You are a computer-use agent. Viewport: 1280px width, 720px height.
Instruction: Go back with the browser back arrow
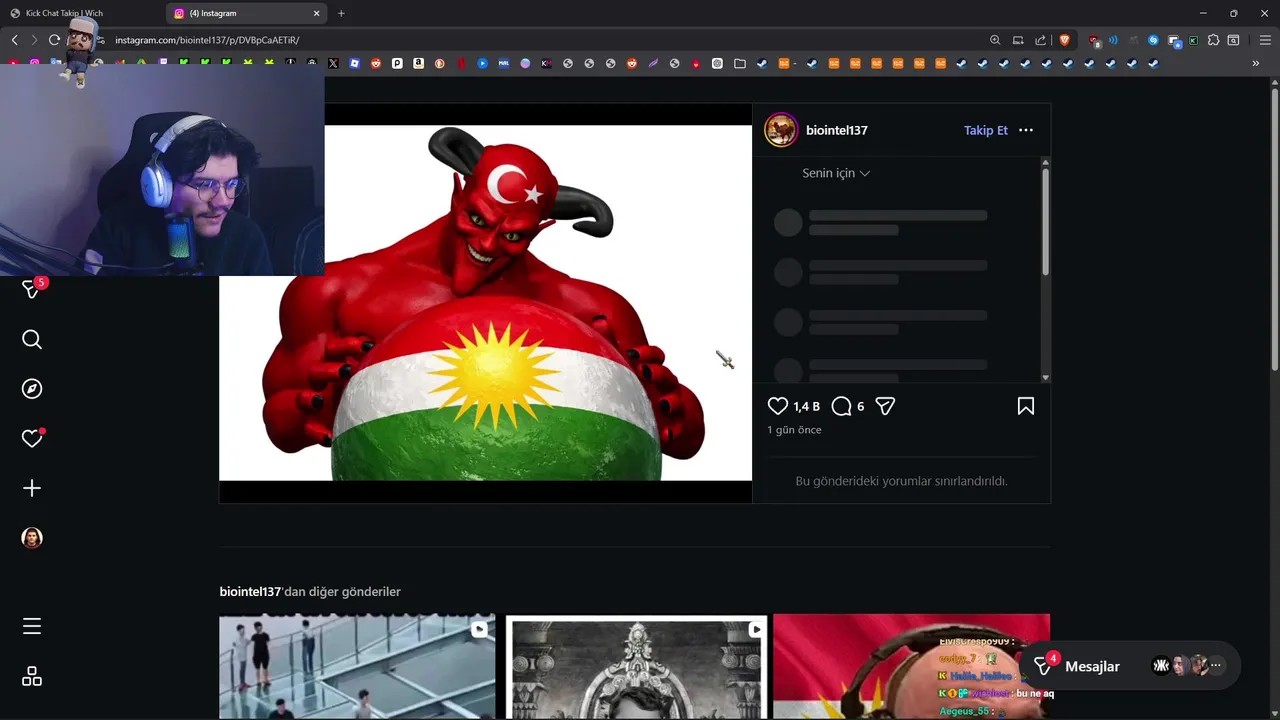pyautogui.click(x=14, y=40)
